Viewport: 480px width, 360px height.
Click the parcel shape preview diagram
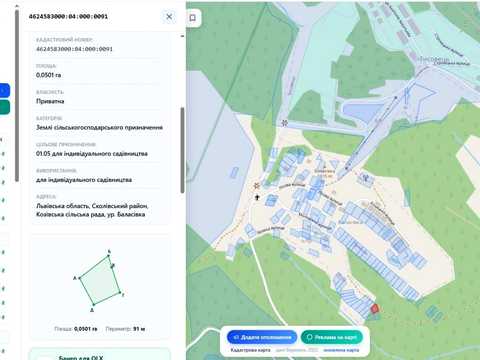coord(99,280)
